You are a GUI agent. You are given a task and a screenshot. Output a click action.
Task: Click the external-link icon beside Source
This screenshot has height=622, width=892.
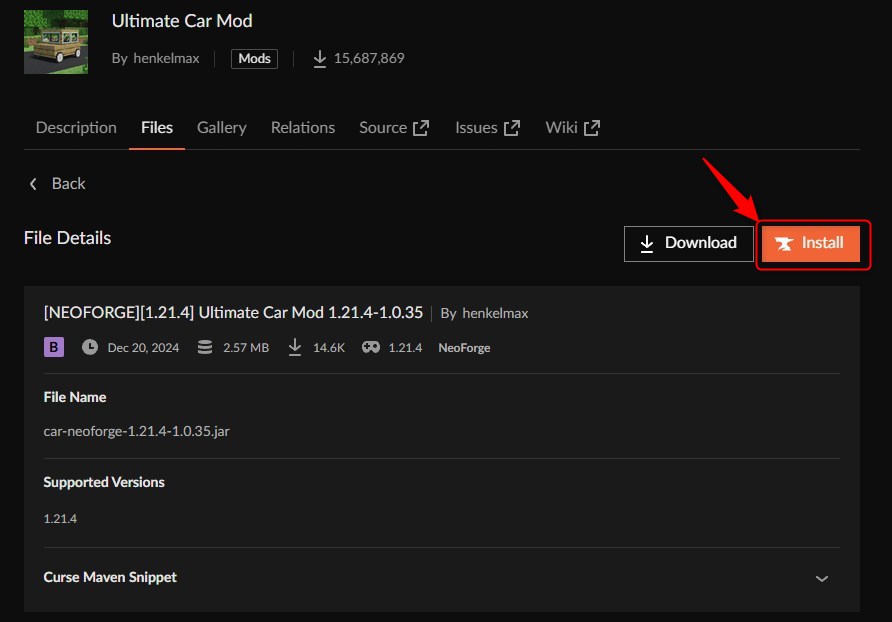click(421, 128)
